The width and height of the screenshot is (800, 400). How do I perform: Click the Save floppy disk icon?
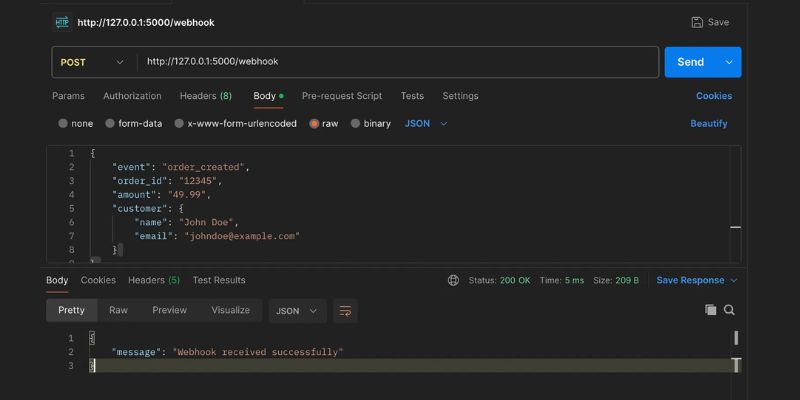click(x=697, y=22)
